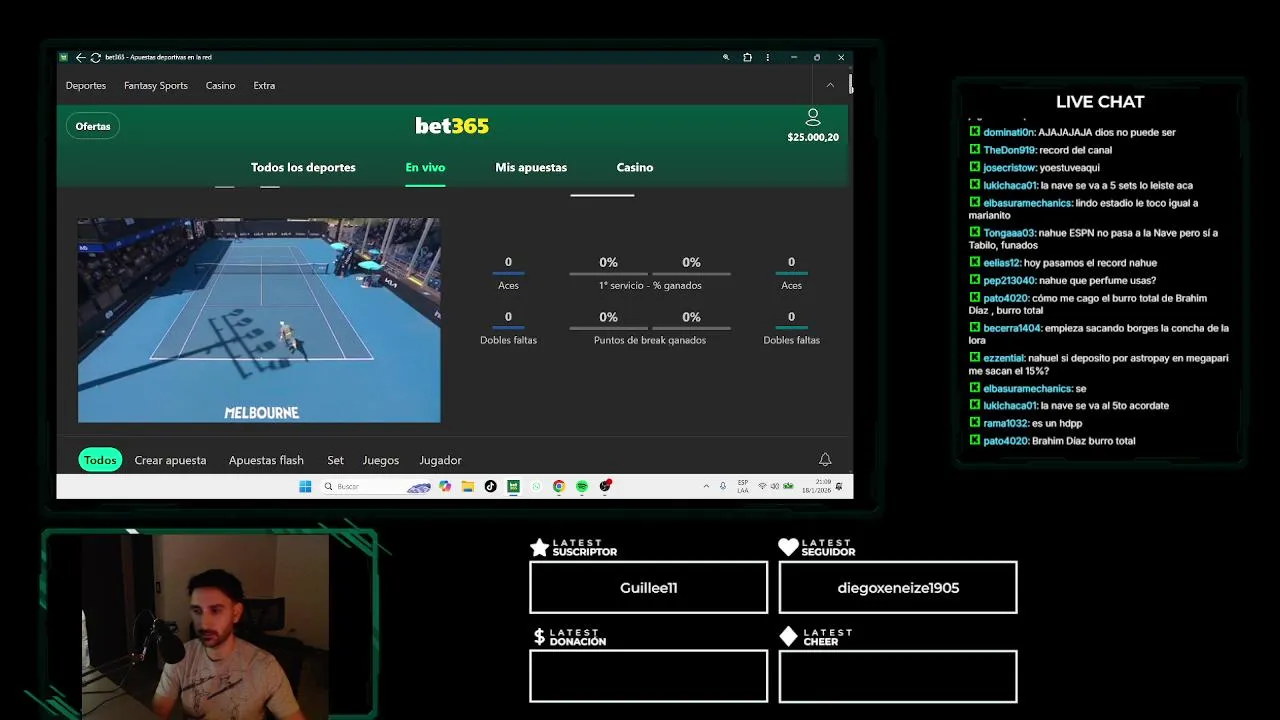Open the network tray icon
This screenshot has height=720, width=1280.
tap(762, 486)
